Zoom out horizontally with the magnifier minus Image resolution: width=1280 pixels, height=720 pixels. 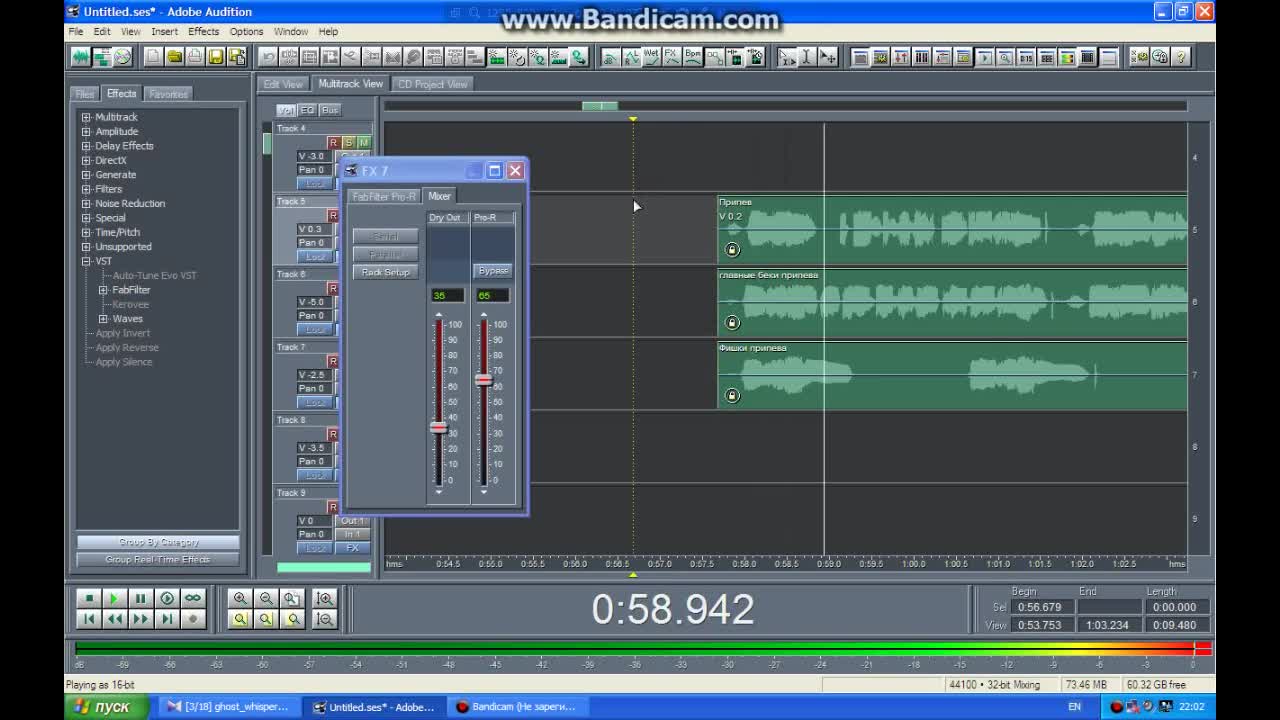pos(266,598)
